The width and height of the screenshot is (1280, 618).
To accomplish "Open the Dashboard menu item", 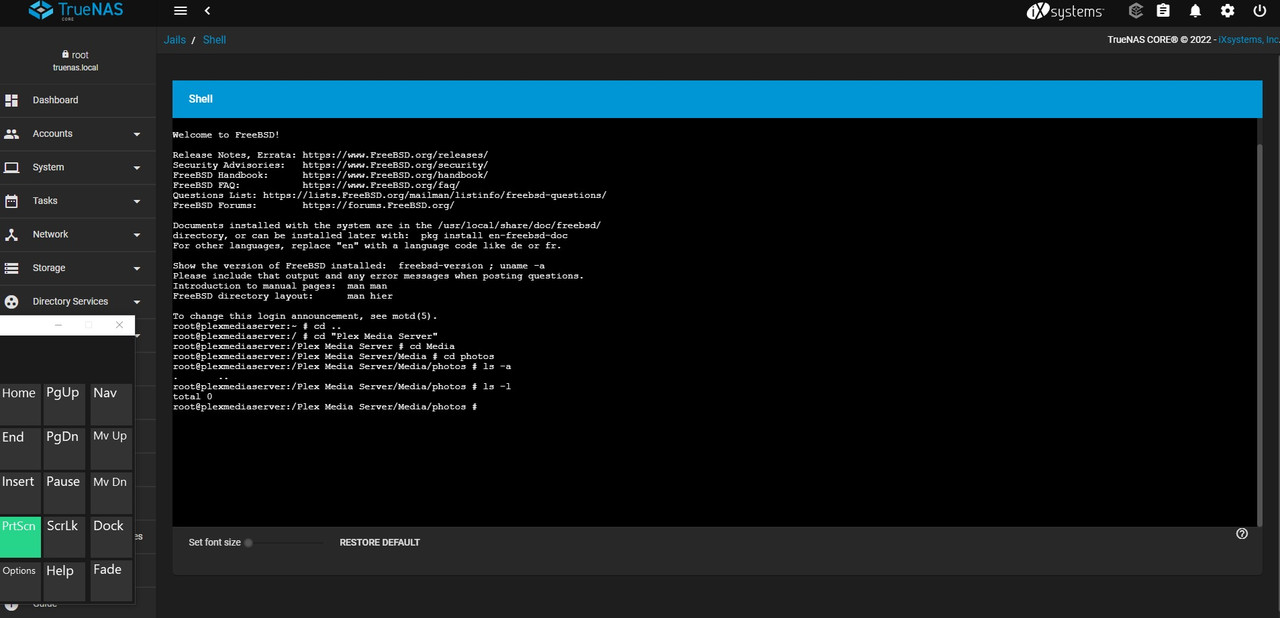I will point(78,100).
